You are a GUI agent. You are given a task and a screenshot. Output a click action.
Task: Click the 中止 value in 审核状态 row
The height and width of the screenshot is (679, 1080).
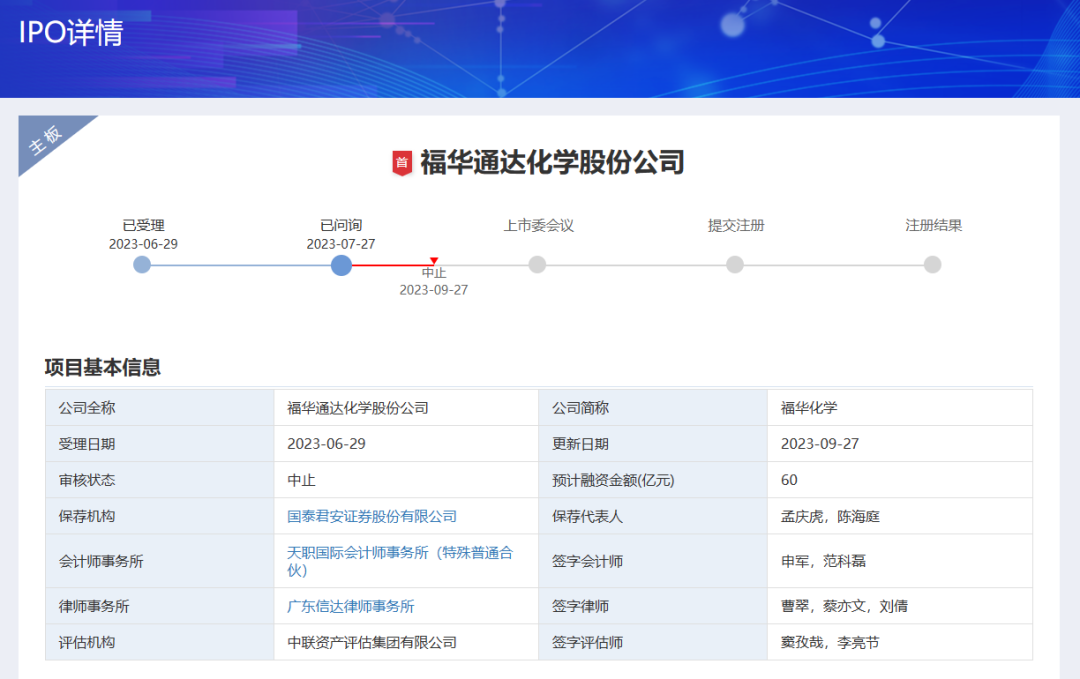[301, 481]
